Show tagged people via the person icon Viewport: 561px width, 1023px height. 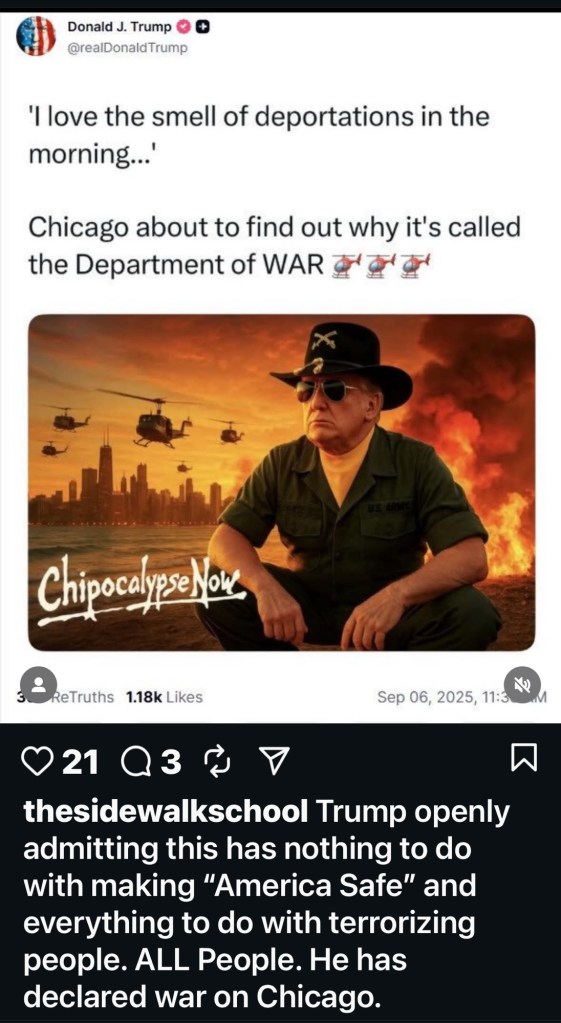tap(38, 684)
